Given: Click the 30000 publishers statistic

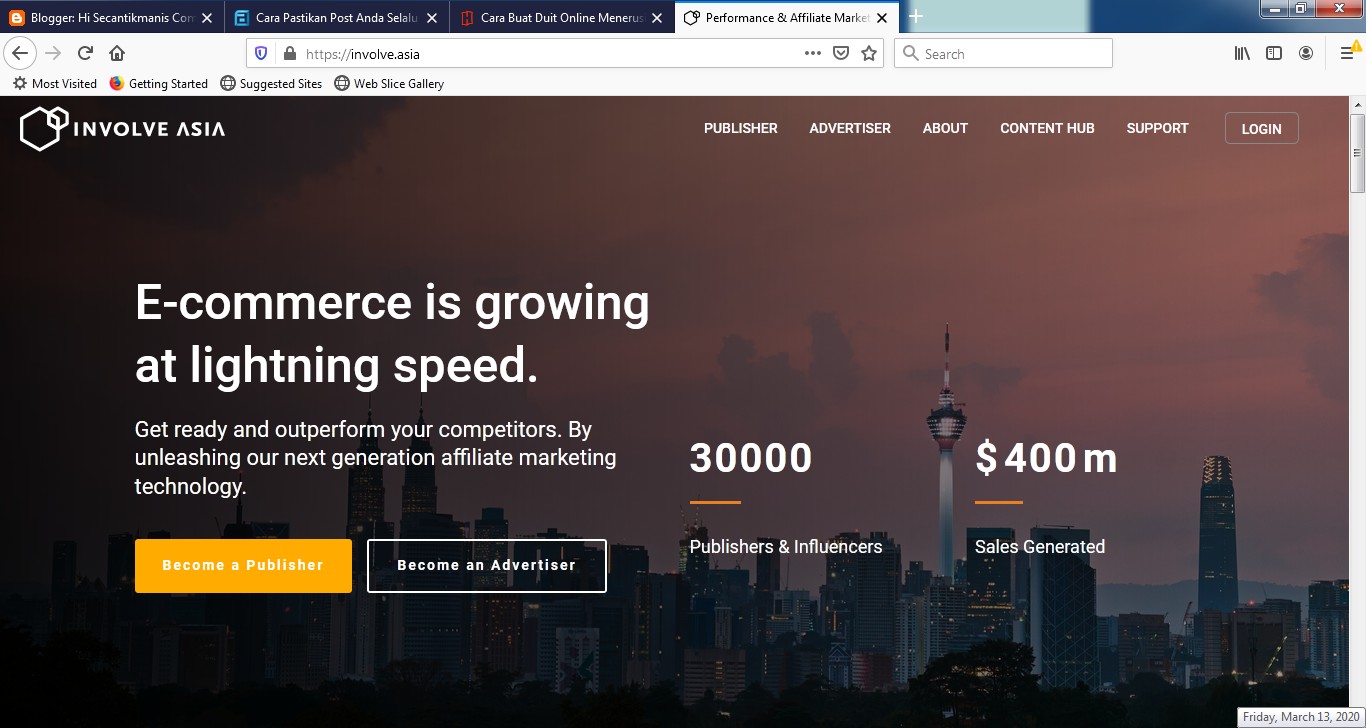Looking at the screenshot, I should tap(751, 458).
